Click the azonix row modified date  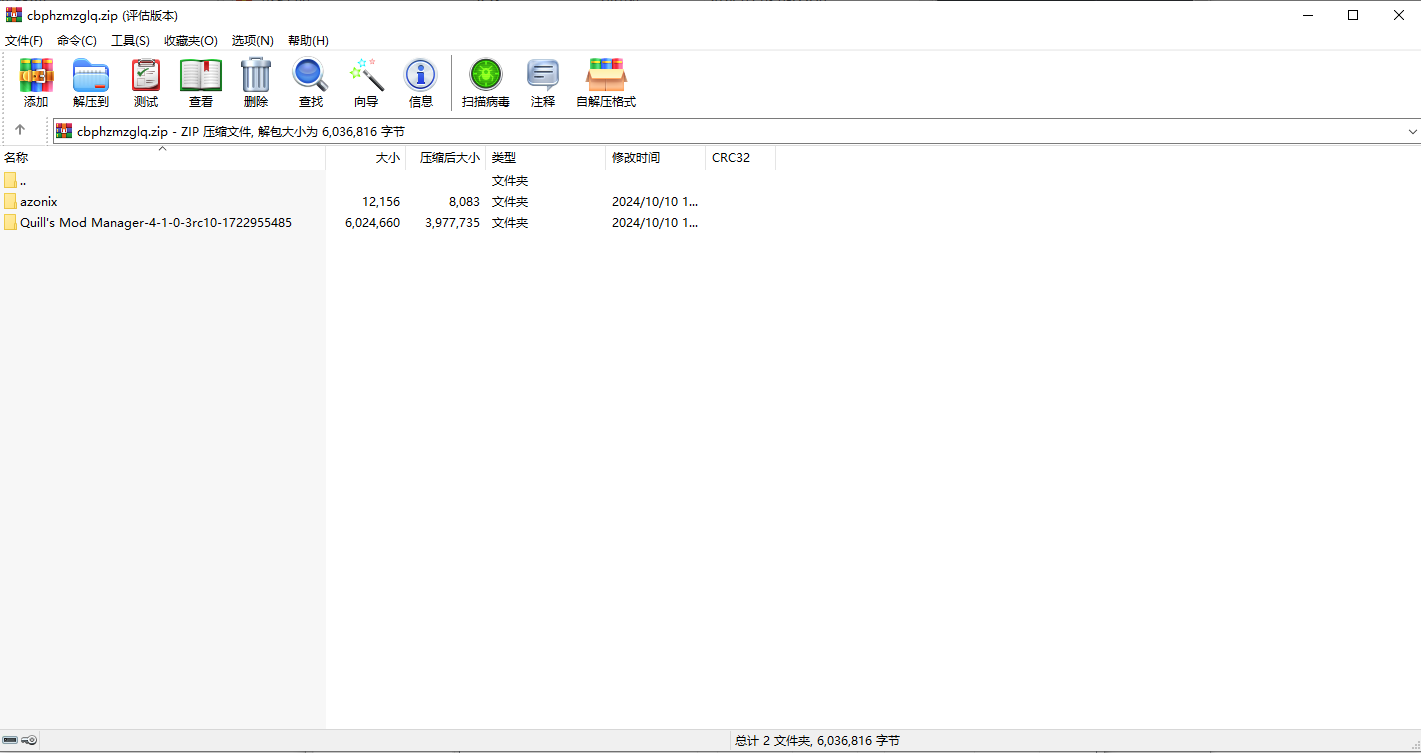click(655, 202)
